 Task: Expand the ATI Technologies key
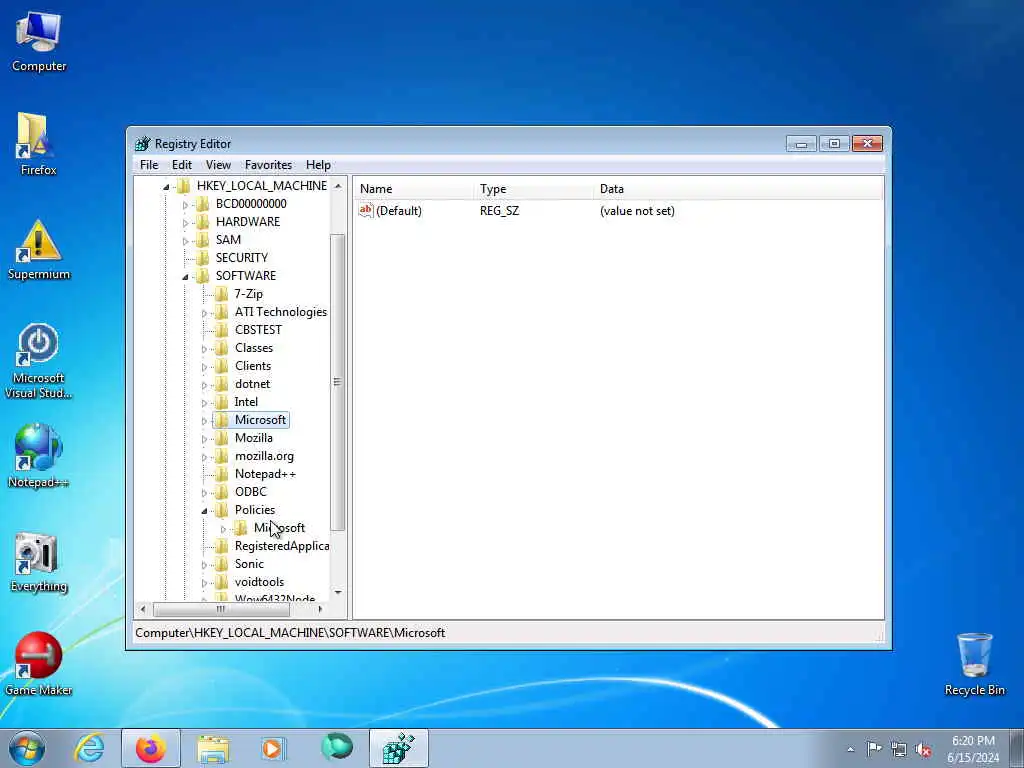[x=204, y=313]
